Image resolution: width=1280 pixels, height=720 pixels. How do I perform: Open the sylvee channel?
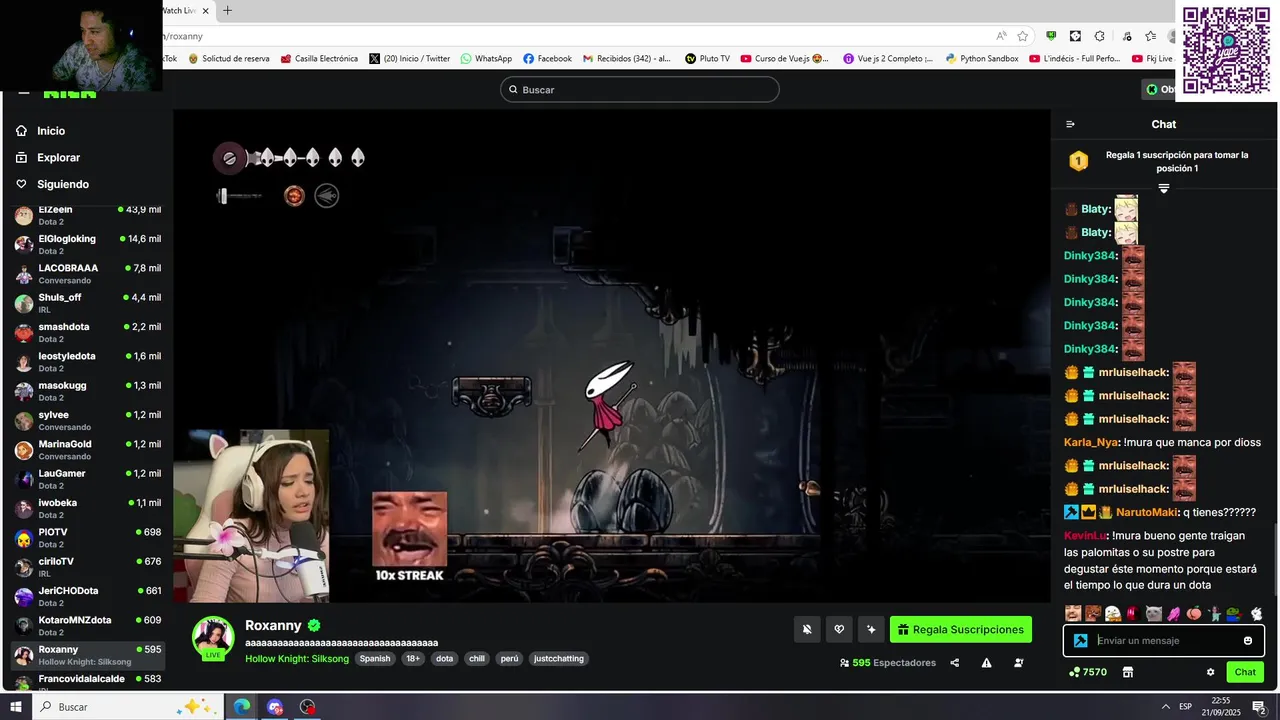87,421
